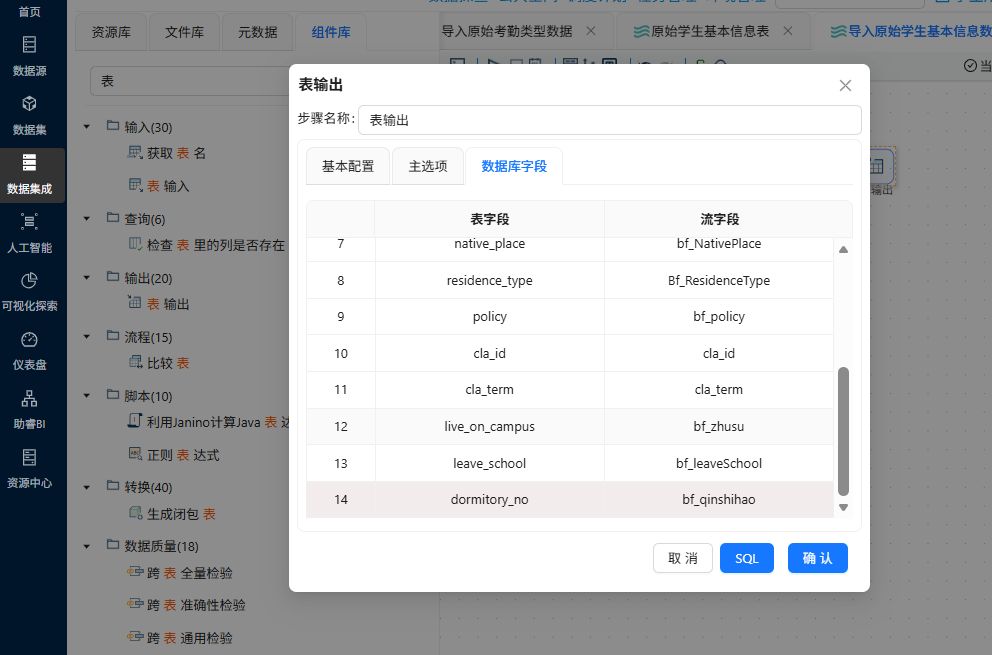The height and width of the screenshot is (655, 992).
Task: Open the 主选项 dialog tab
Action: coord(428,166)
